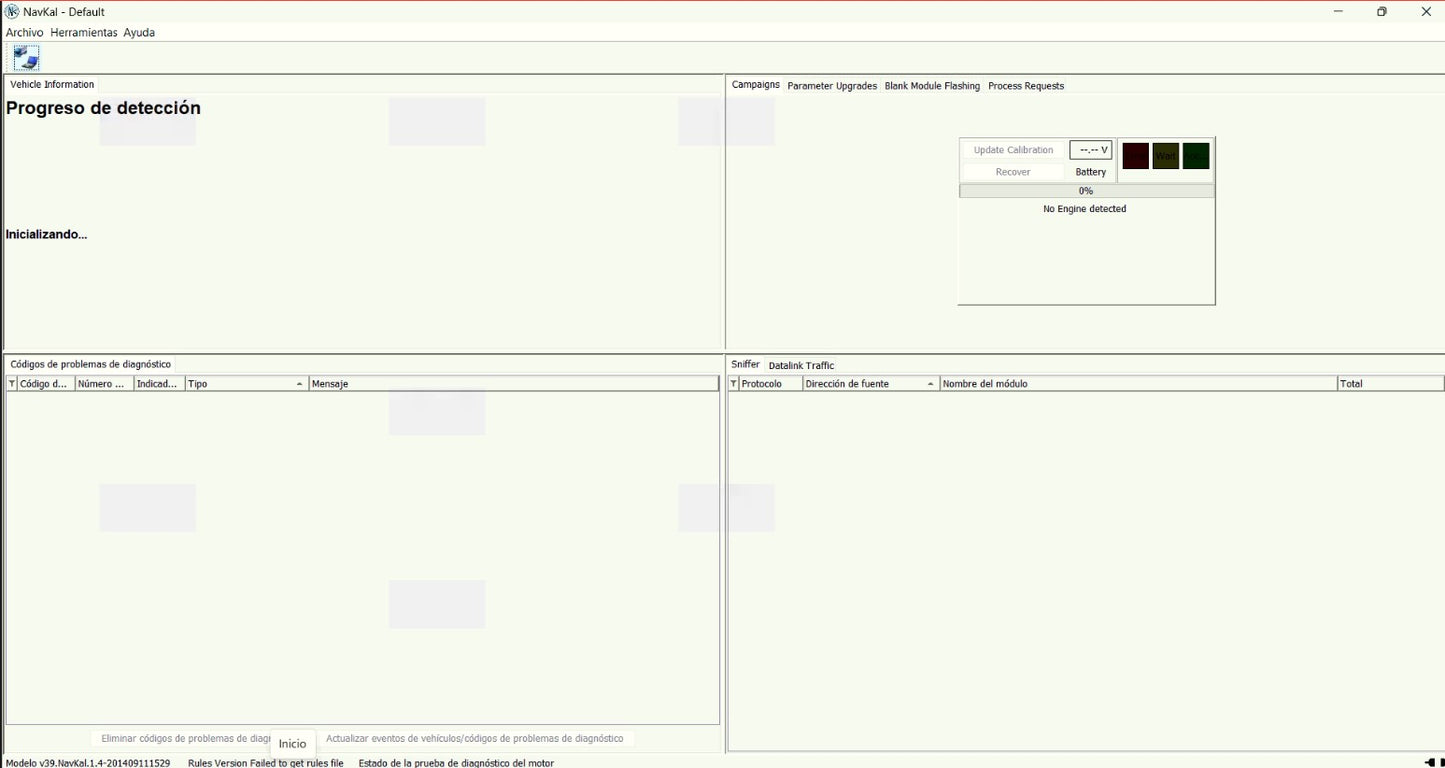Viewport: 1445px width, 768px height.
Task: Click the Update Calibration button
Action: coord(1013,150)
